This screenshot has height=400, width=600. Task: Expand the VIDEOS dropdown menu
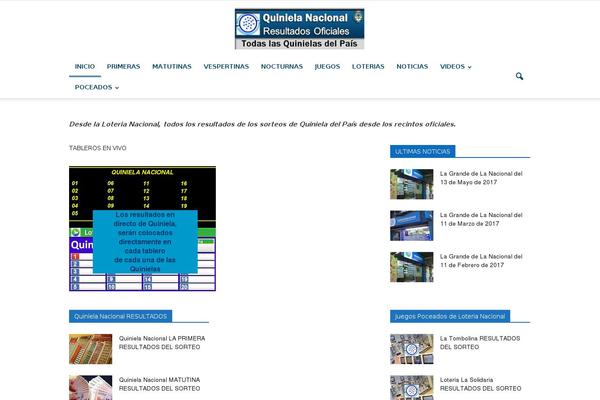point(455,67)
